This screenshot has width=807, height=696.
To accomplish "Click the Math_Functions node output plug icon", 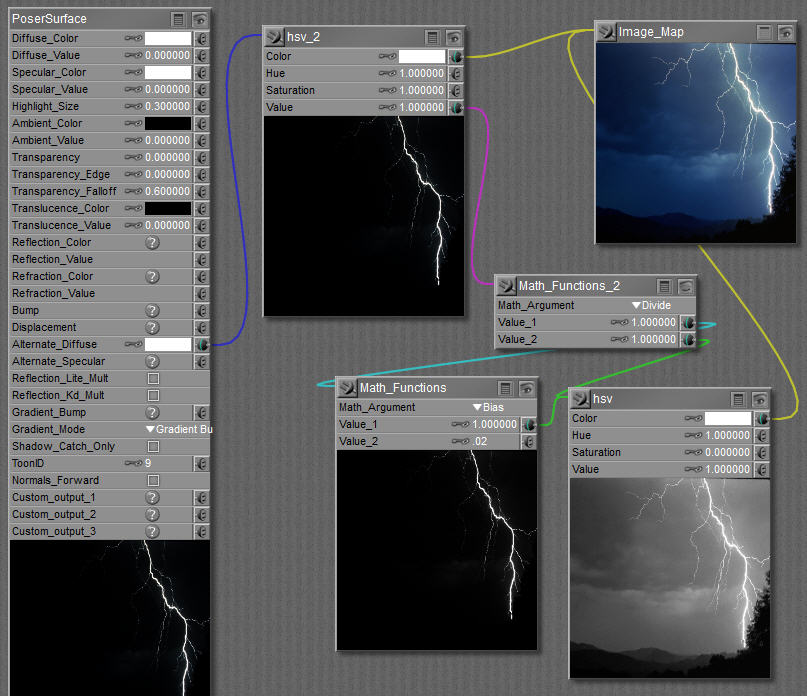I will coord(346,388).
